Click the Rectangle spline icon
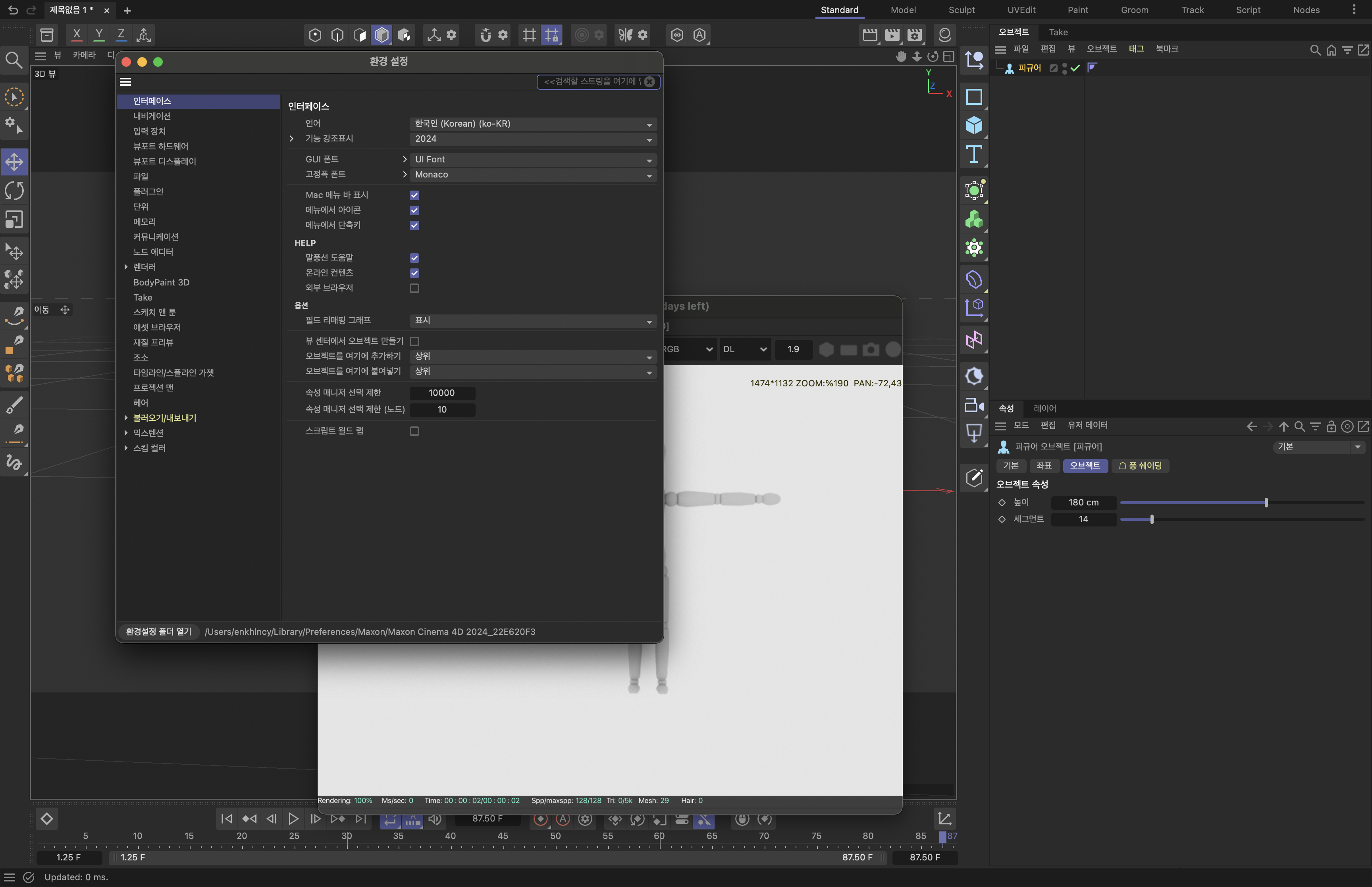 click(x=973, y=96)
